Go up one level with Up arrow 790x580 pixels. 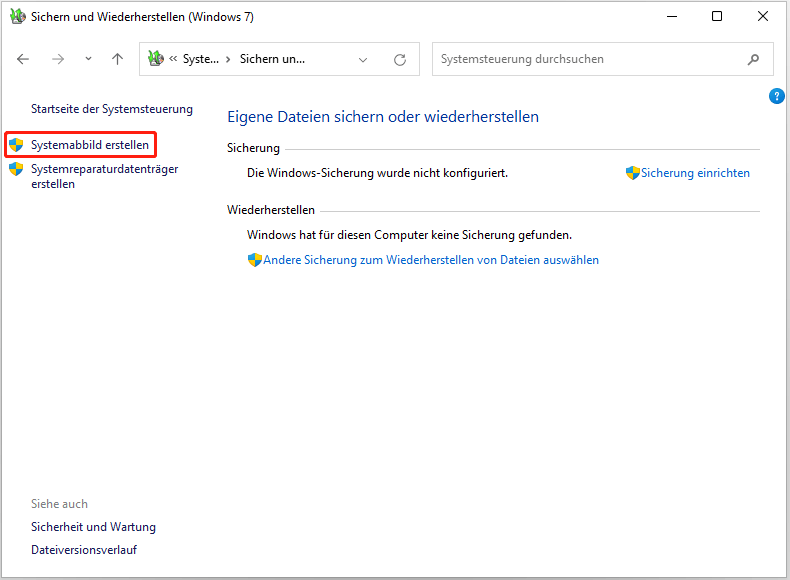point(117,59)
